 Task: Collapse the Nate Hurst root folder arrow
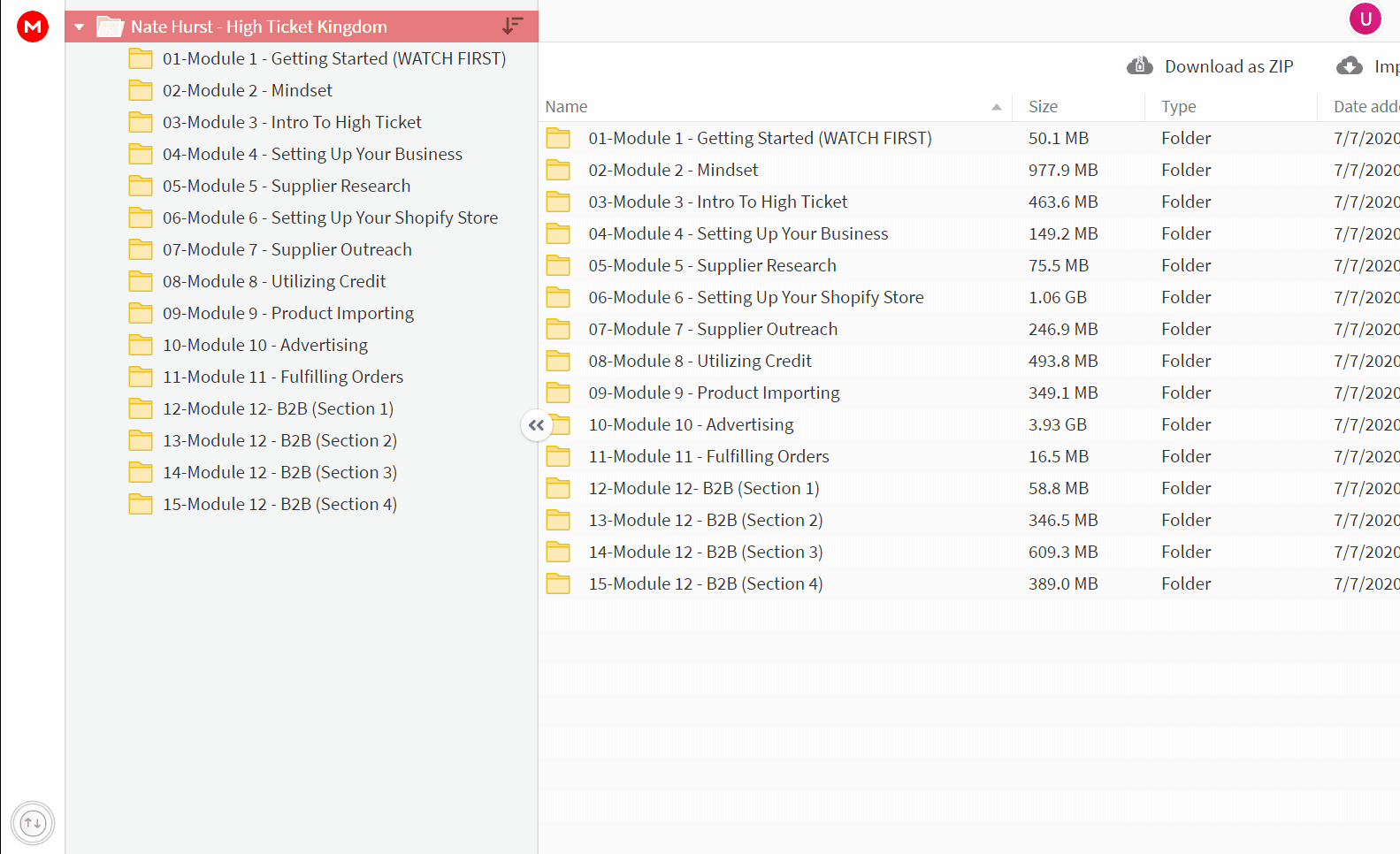tap(80, 27)
